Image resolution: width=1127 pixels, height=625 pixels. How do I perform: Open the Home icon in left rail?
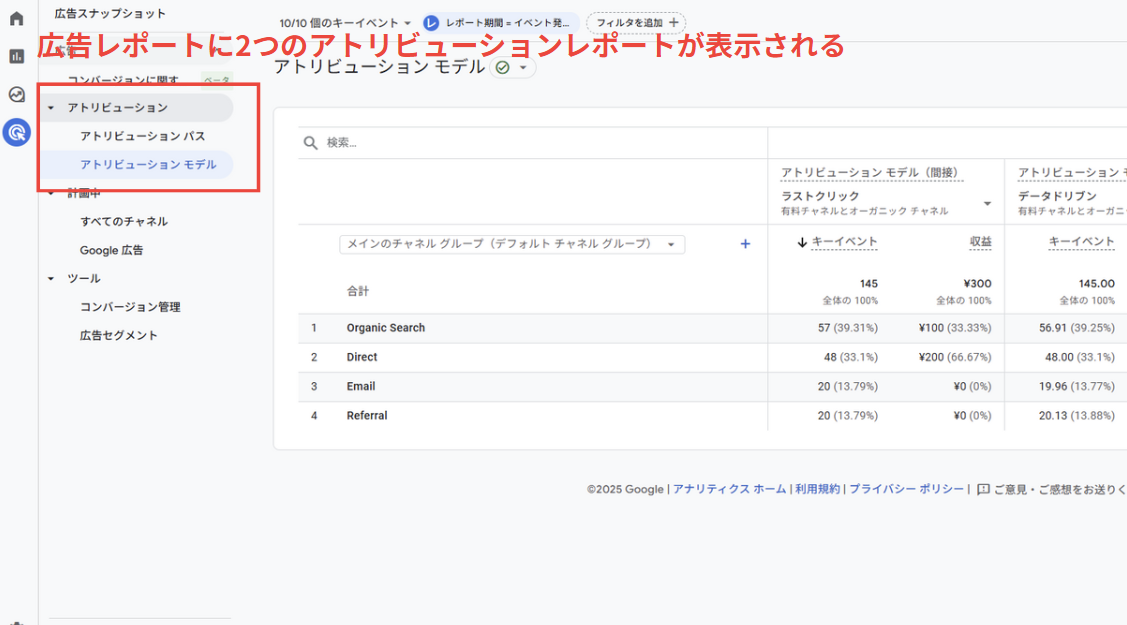click(x=17, y=19)
